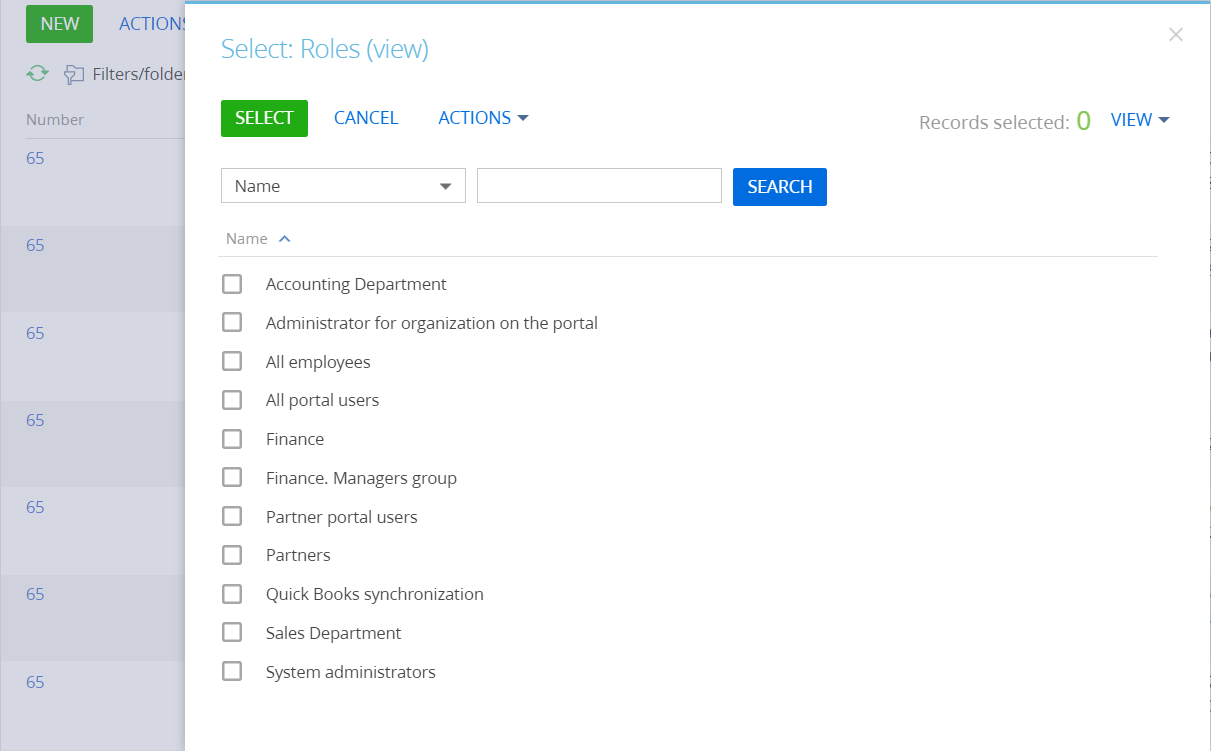Tick the Partners role checkbox

point(232,555)
